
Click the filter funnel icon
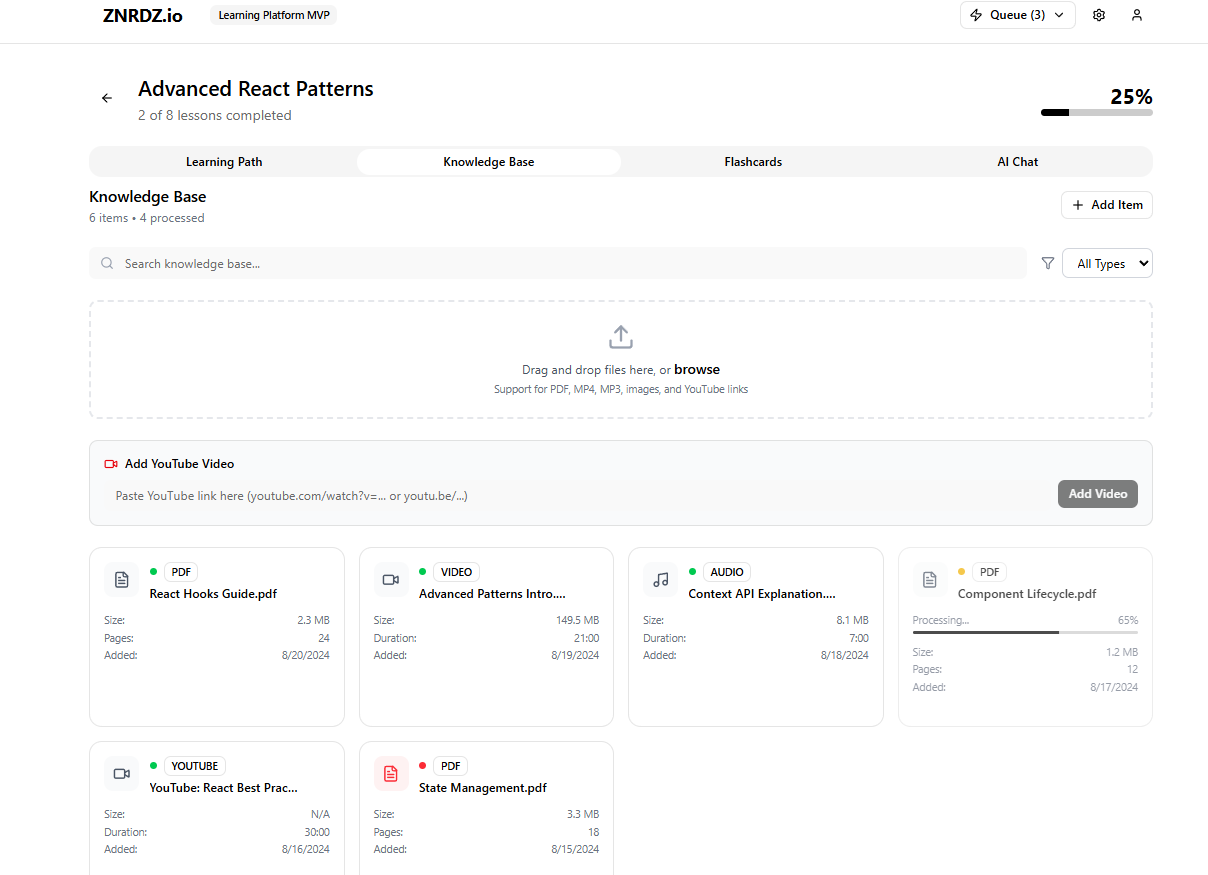pos(1048,263)
